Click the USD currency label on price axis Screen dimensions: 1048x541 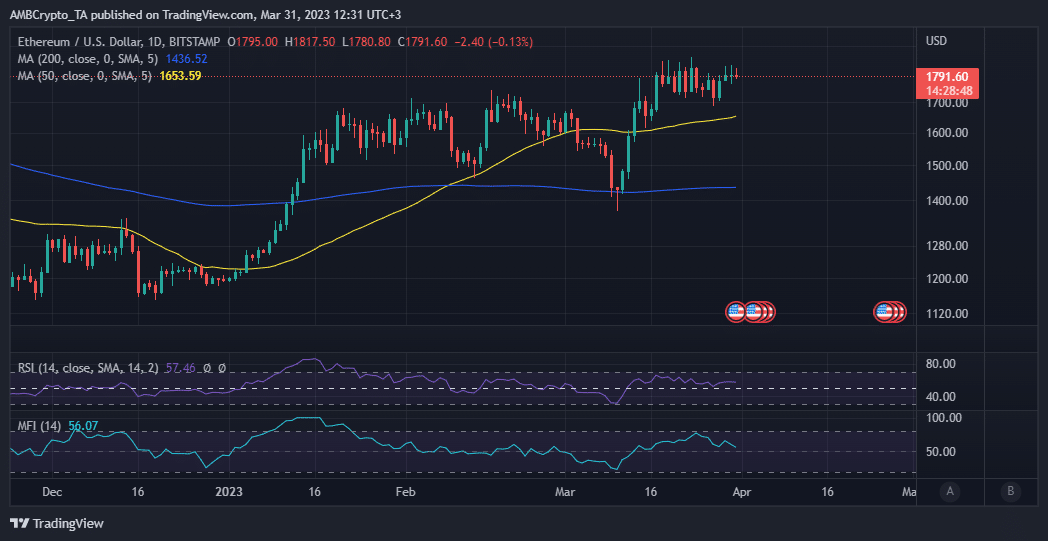coord(937,41)
